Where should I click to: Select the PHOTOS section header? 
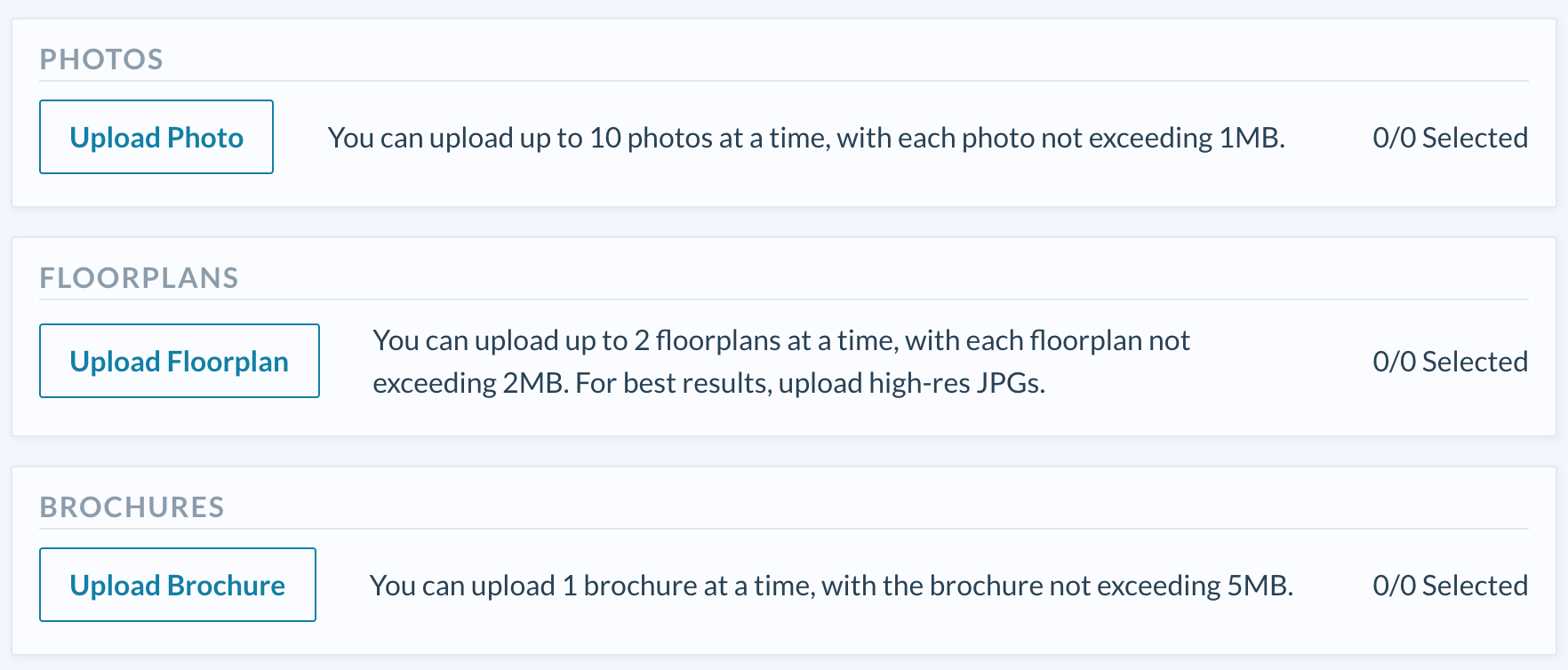click(x=100, y=59)
